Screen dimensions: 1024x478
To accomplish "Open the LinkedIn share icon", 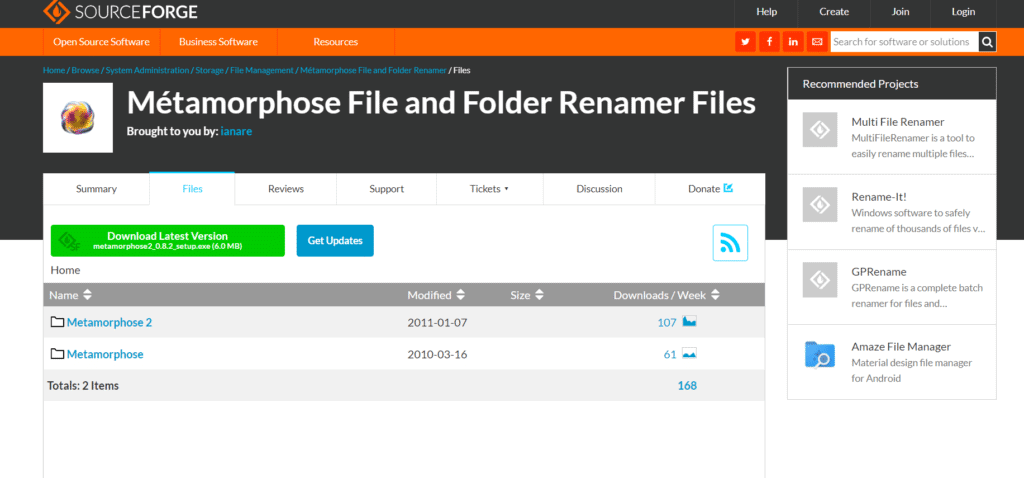I will pos(793,42).
